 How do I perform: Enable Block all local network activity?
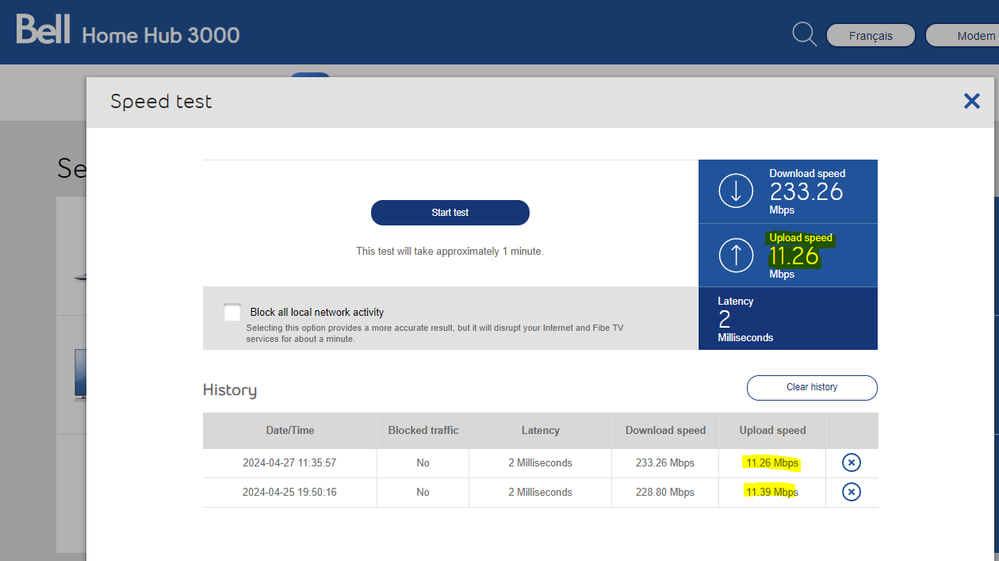[x=233, y=312]
